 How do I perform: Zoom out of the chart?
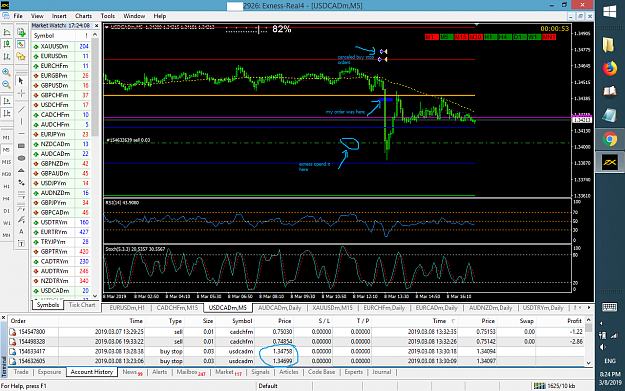pyautogui.click(x=7, y=84)
